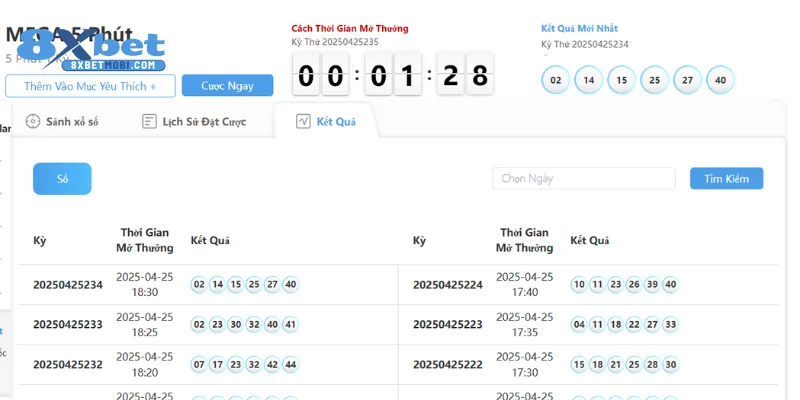Open the Sảnh xổ số tab

(62, 121)
